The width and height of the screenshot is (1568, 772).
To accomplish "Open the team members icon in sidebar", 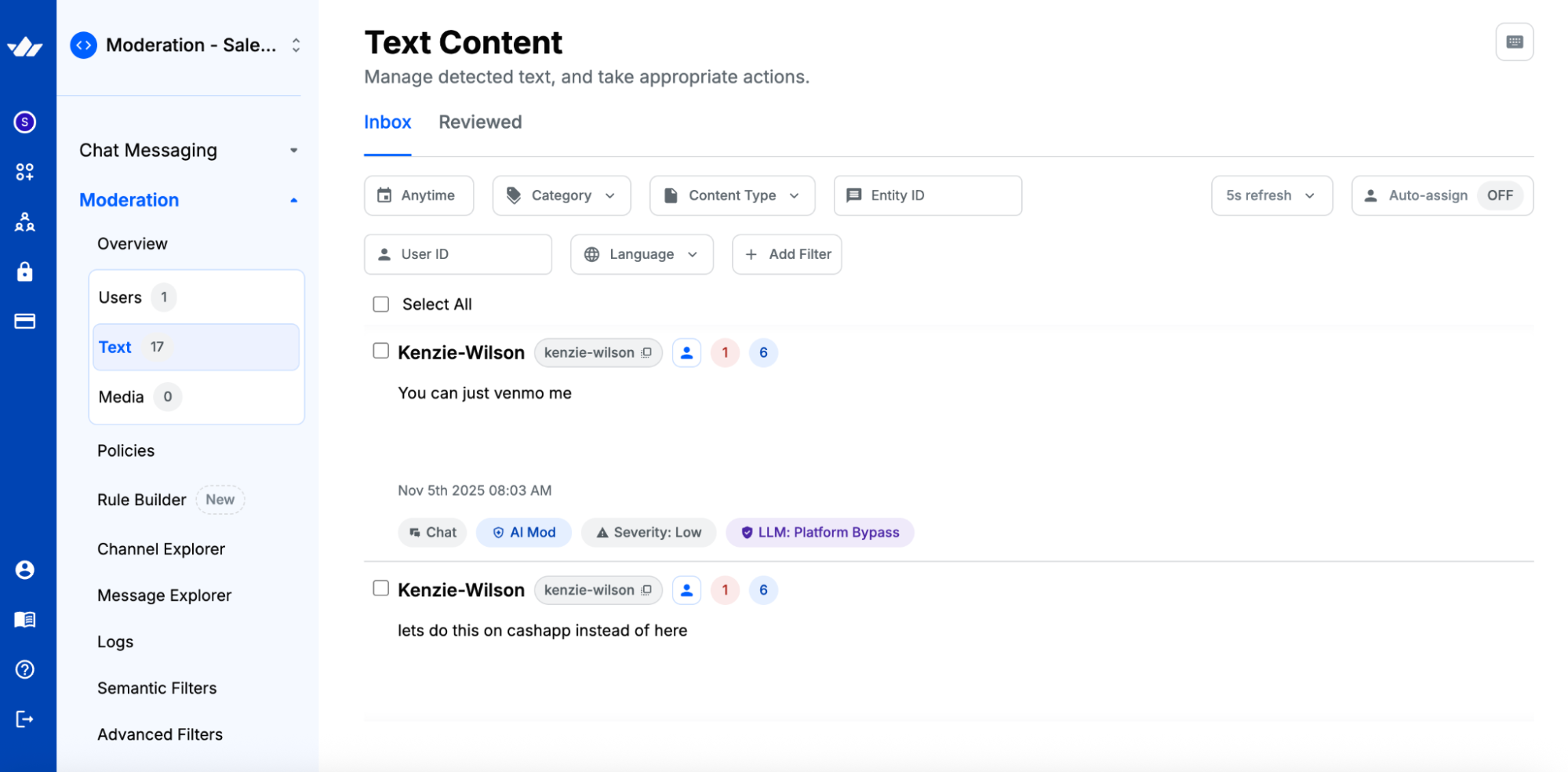I will pyautogui.click(x=24, y=222).
